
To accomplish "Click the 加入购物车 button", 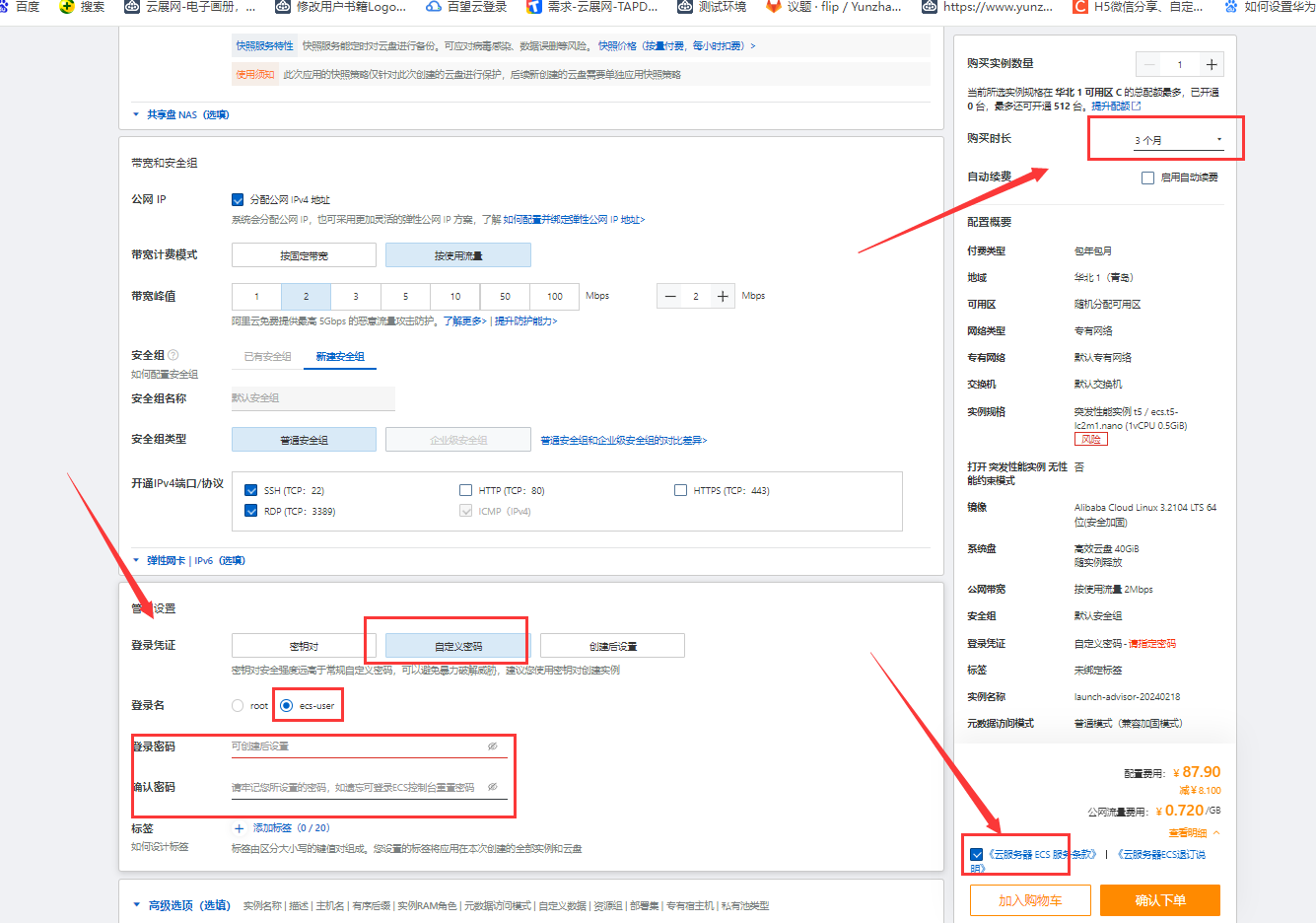I will (1029, 900).
